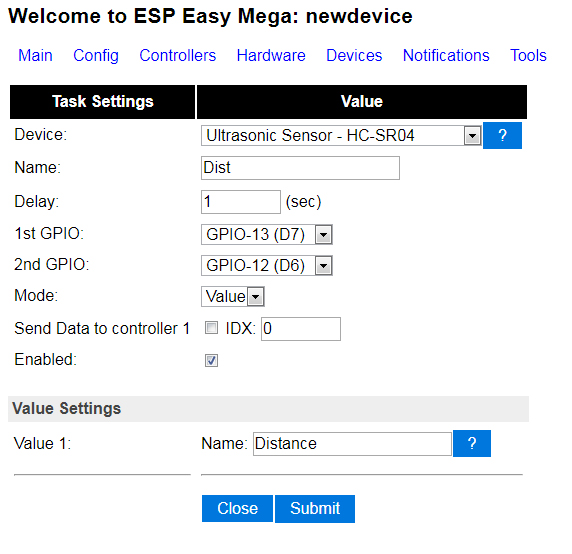The image size is (572, 554).
Task: Click into the Delay seconds field
Action: [241, 202]
